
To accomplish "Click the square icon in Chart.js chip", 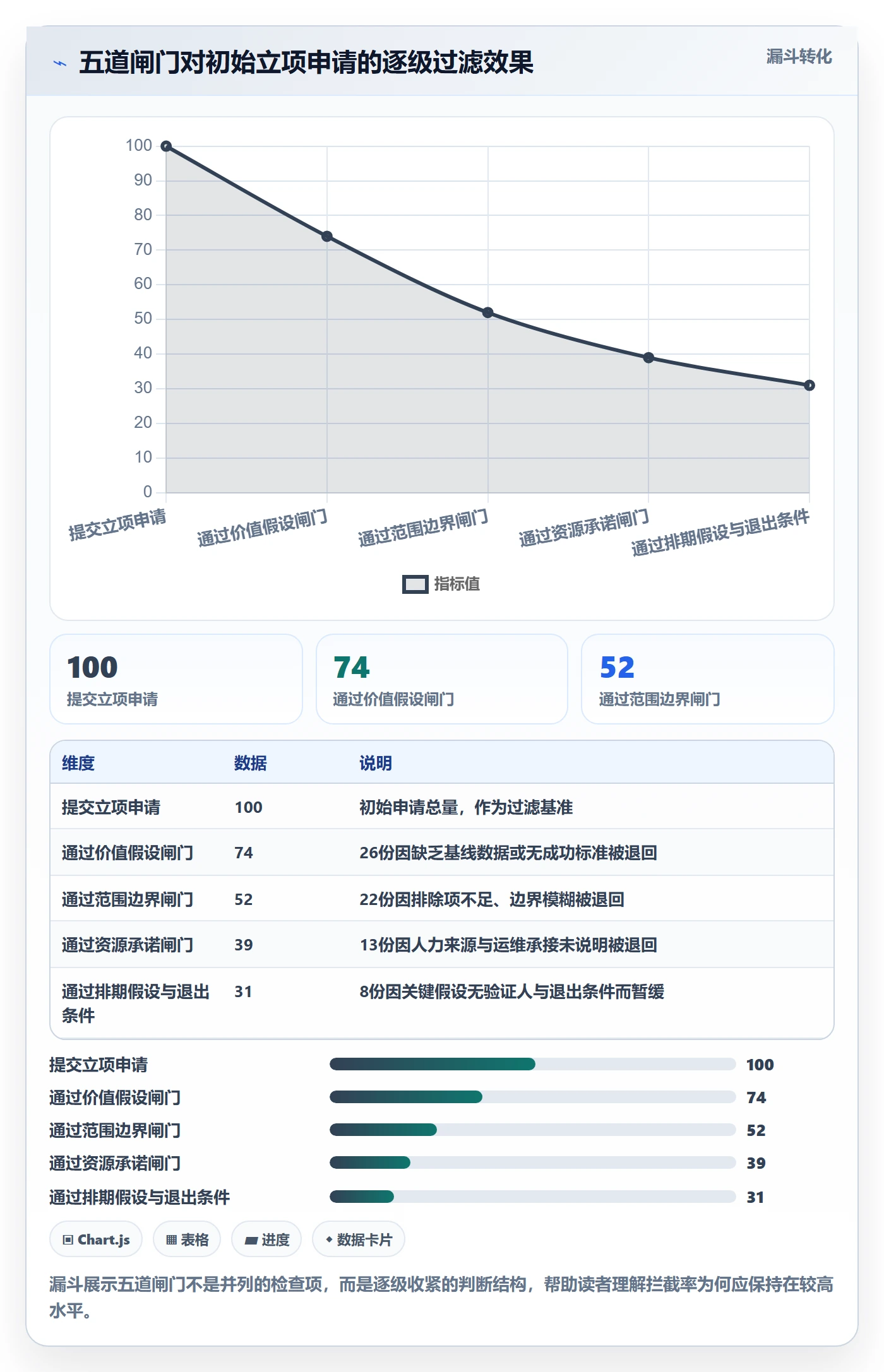I will [x=68, y=1240].
